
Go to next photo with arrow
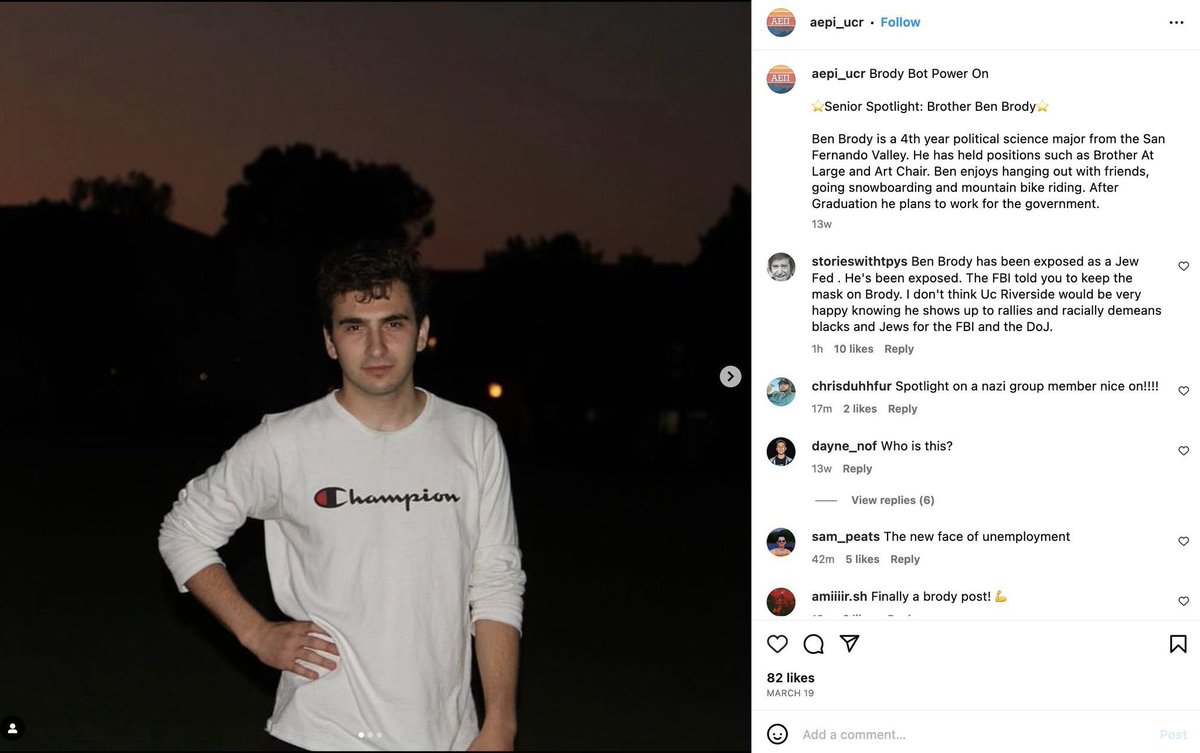point(731,376)
